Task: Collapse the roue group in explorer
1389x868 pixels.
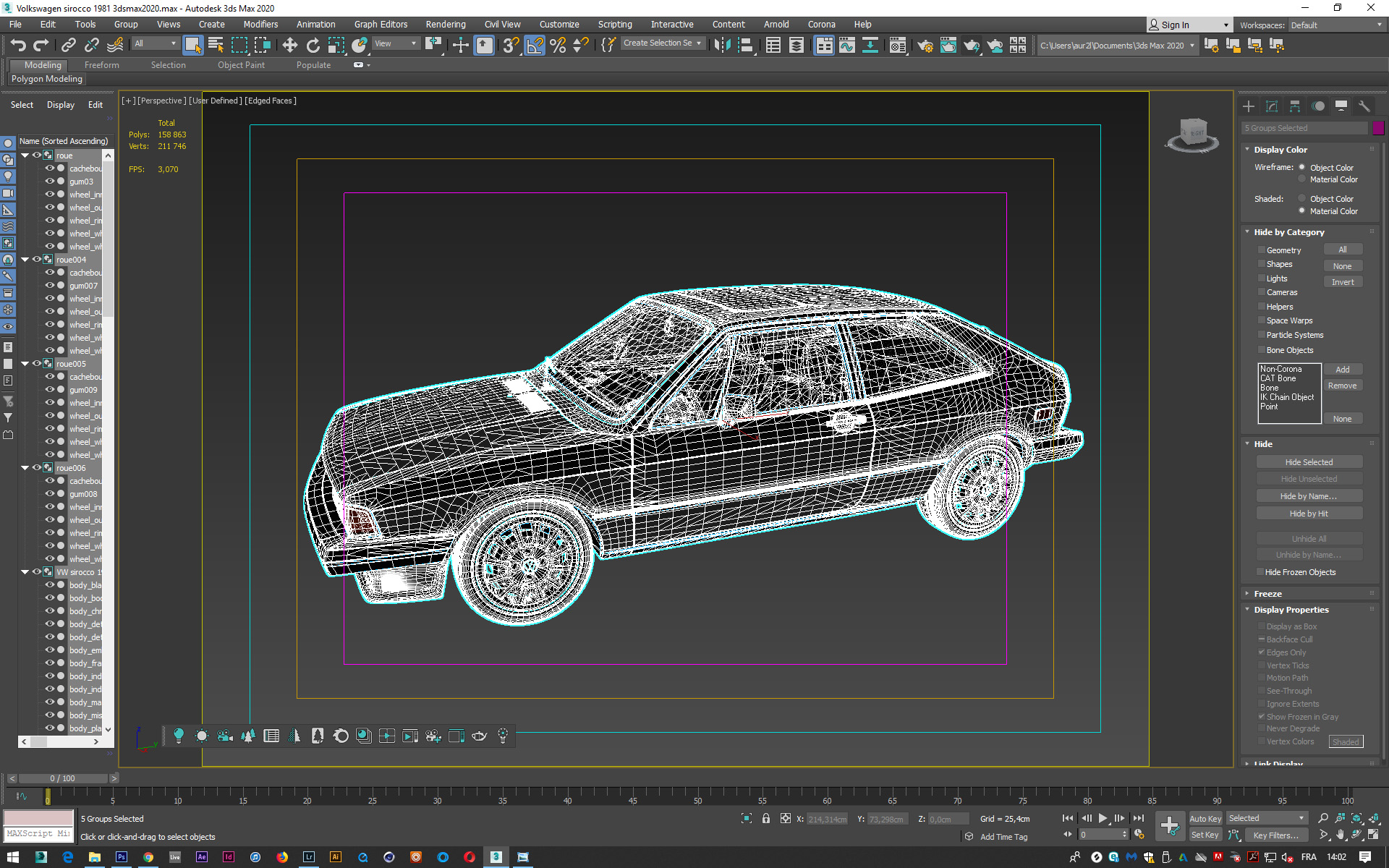Action: 25,155
